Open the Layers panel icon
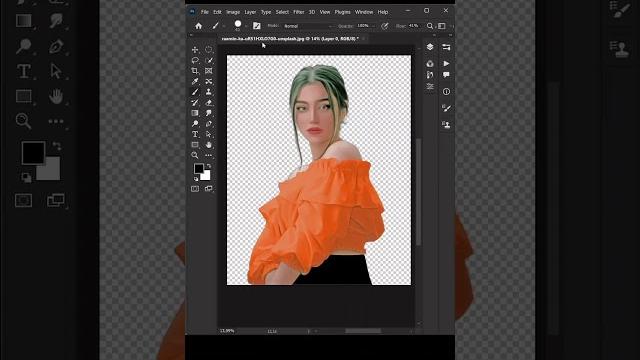Image resolution: width=640 pixels, height=360 pixels. (x=430, y=47)
